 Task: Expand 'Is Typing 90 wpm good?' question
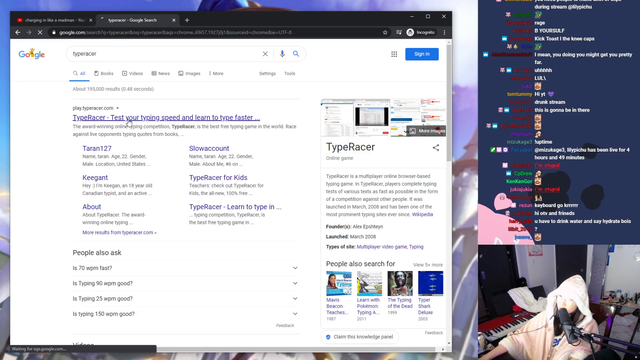click(185, 283)
